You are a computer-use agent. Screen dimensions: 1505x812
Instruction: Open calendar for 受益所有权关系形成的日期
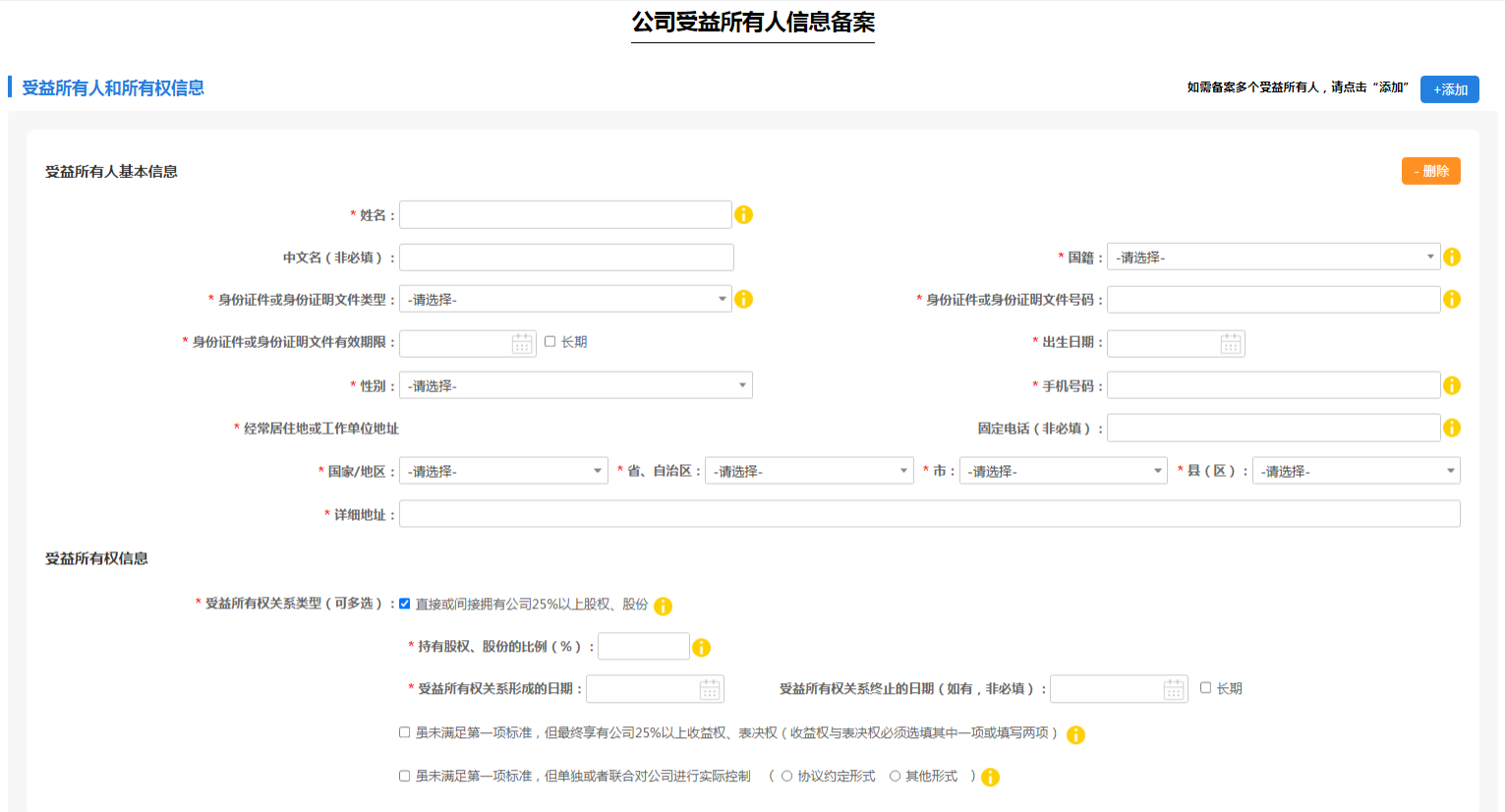point(711,688)
